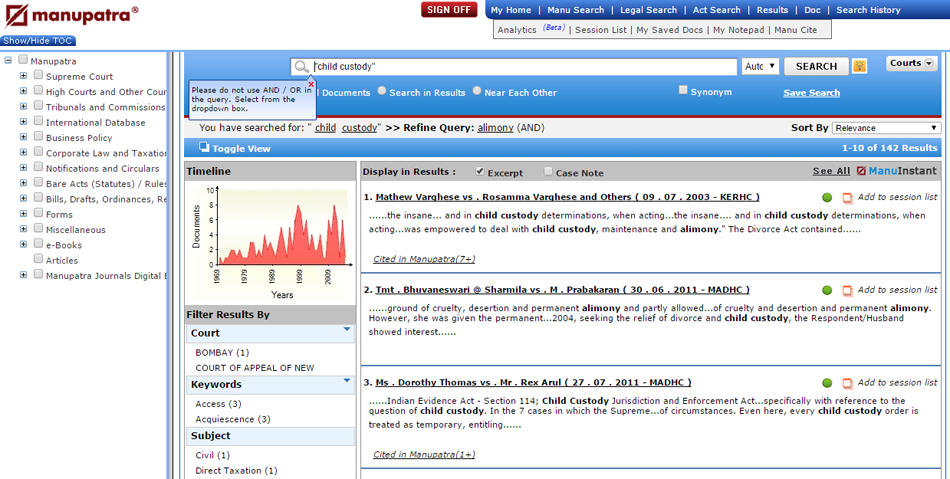
Task: Click the SIGN OFF button
Action: [x=450, y=10]
